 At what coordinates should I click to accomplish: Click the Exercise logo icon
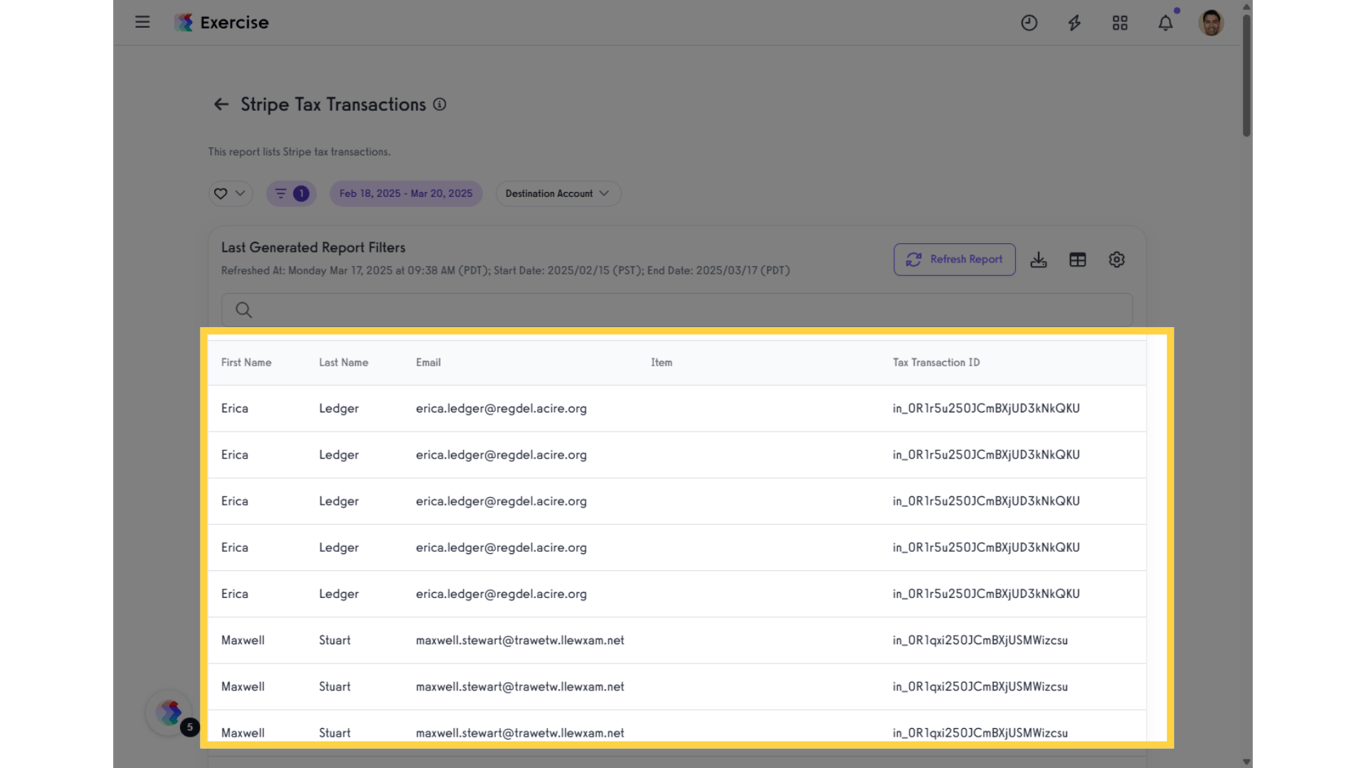coord(184,22)
